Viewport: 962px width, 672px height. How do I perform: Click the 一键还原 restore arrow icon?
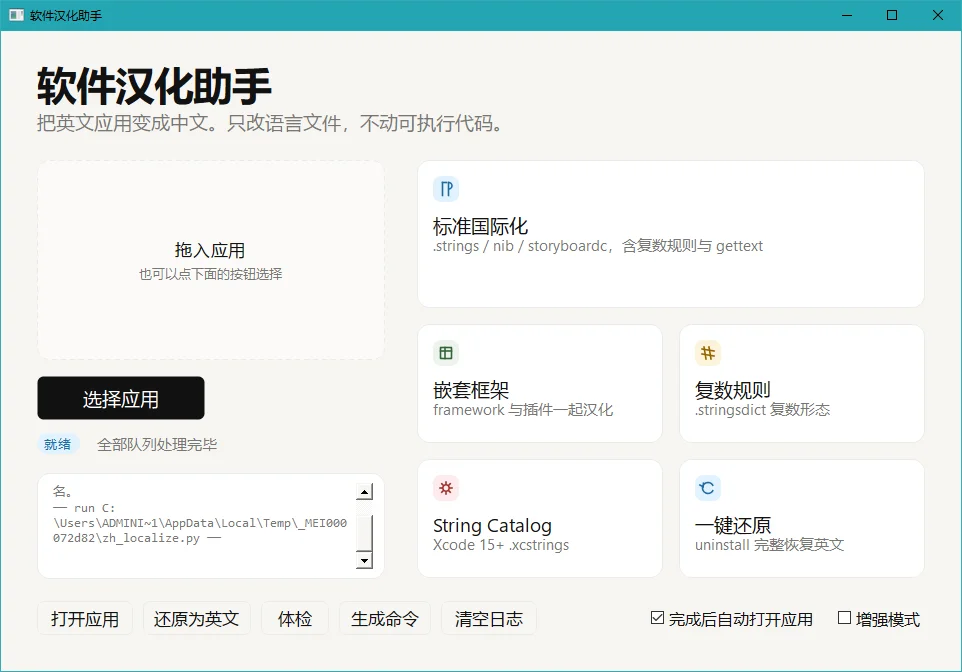(708, 488)
